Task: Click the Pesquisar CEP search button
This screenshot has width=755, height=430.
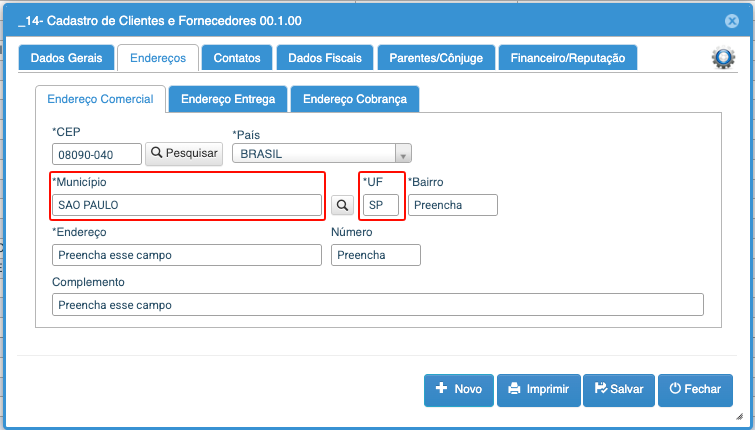Action: [184, 153]
